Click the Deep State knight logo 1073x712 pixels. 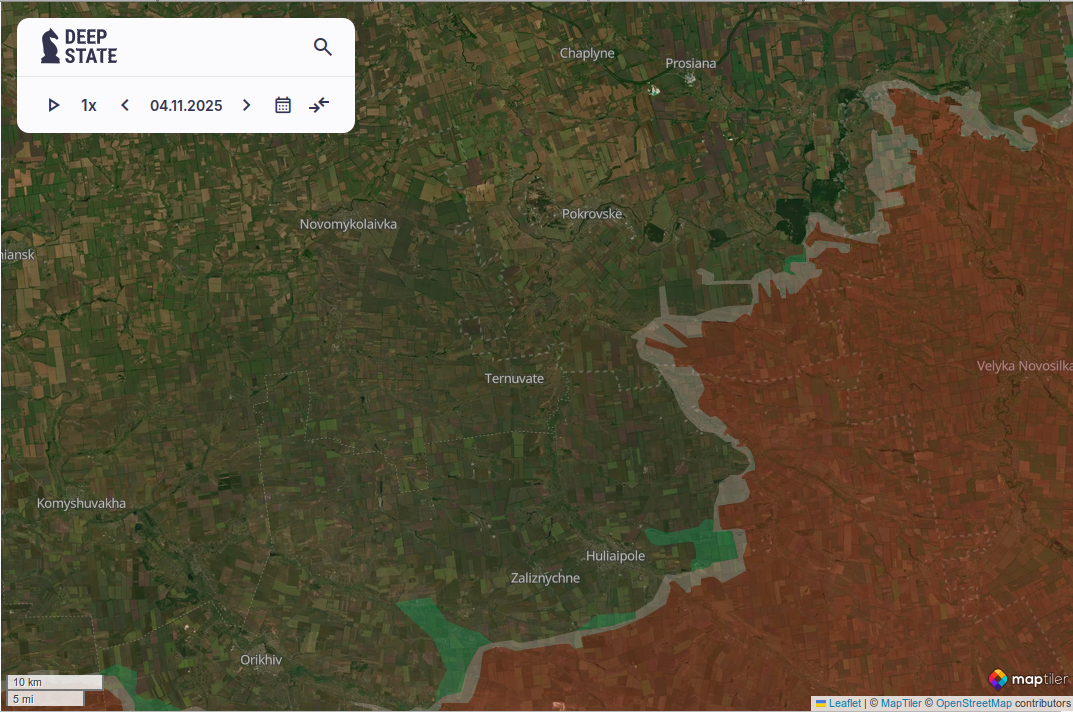pyautogui.click(x=50, y=46)
